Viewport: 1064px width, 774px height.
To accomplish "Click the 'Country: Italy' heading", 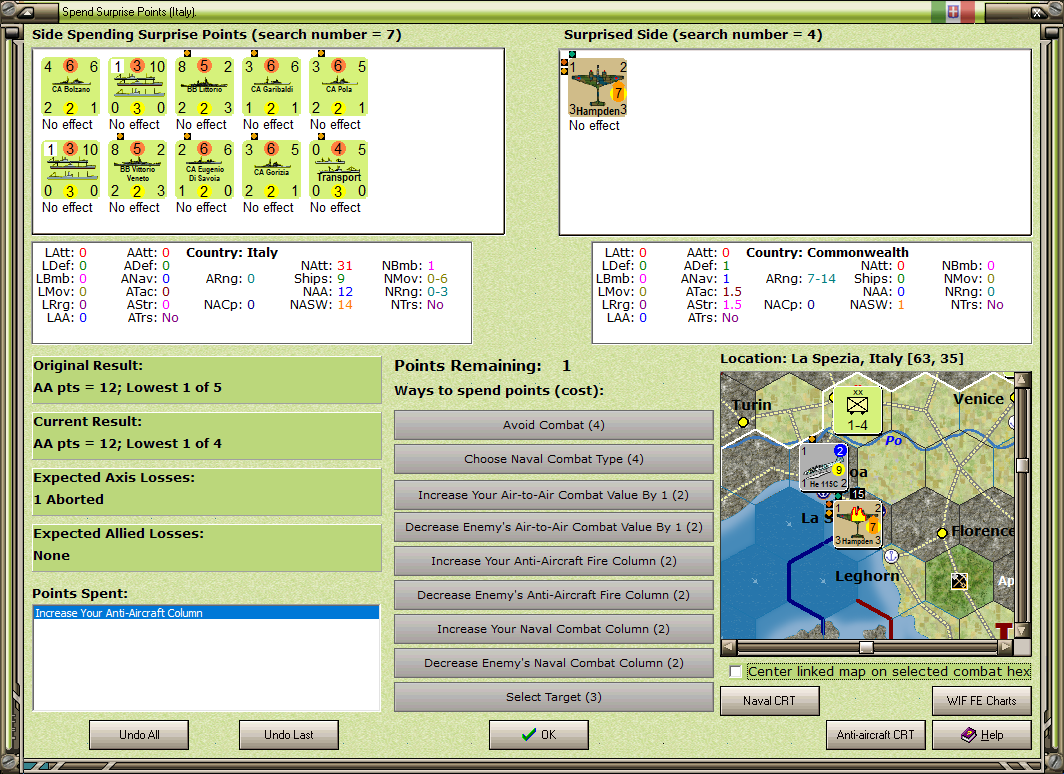I will (x=232, y=252).
